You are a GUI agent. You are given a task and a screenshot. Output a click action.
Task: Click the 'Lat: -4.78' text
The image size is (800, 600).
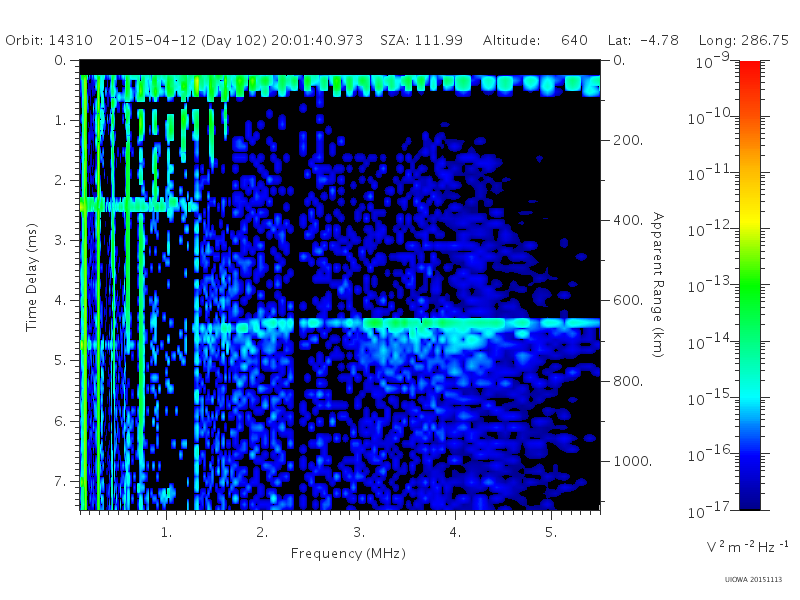coord(643,40)
